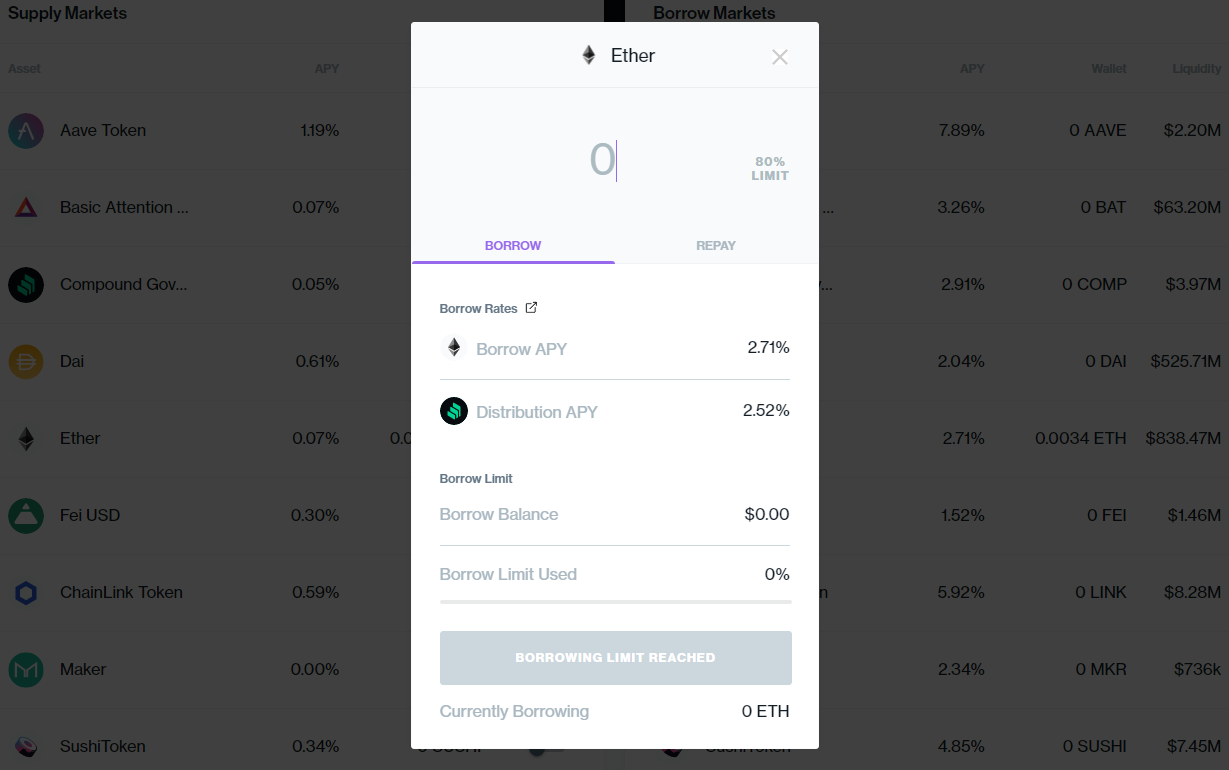Click the SushiToken icon
The width and height of the screenshot is (1229, 770).
pyautogui.click(x=26, y=746)
